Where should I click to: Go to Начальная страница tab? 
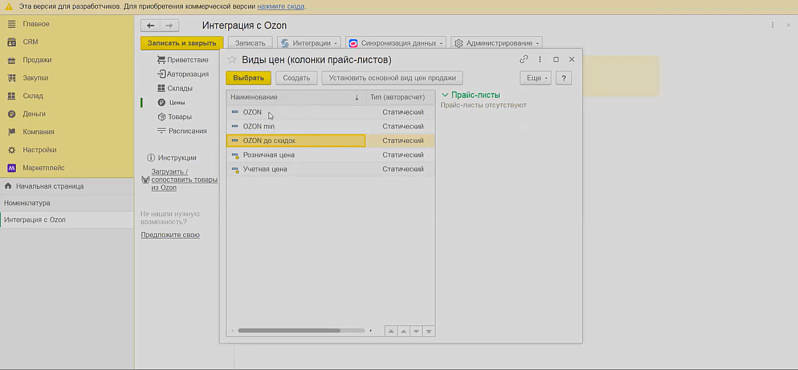tap(49, 186)
